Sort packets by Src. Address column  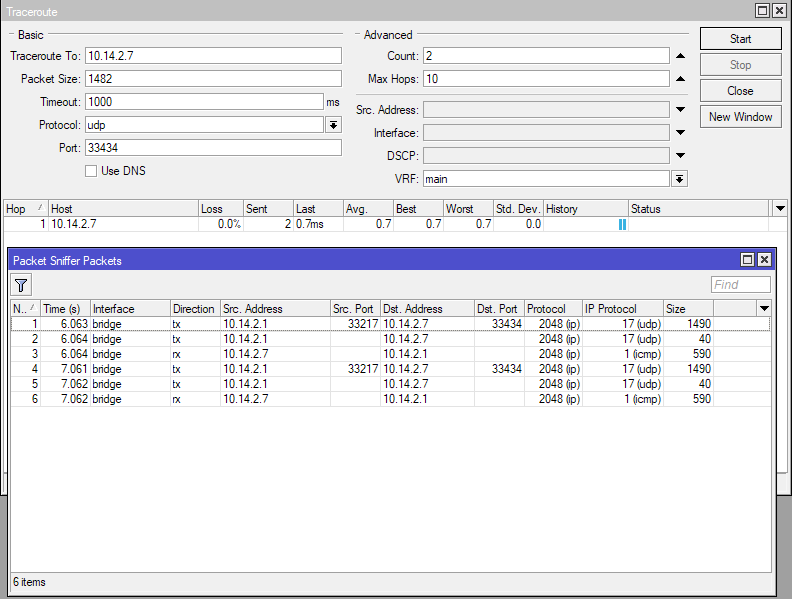(275, 309)
